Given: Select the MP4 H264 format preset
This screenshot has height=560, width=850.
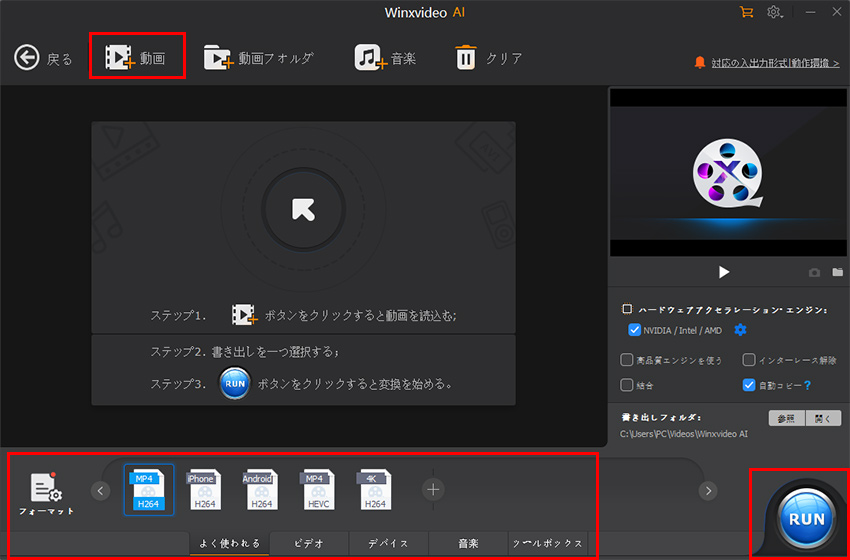Looking at the screenshot, I should 149,490.
